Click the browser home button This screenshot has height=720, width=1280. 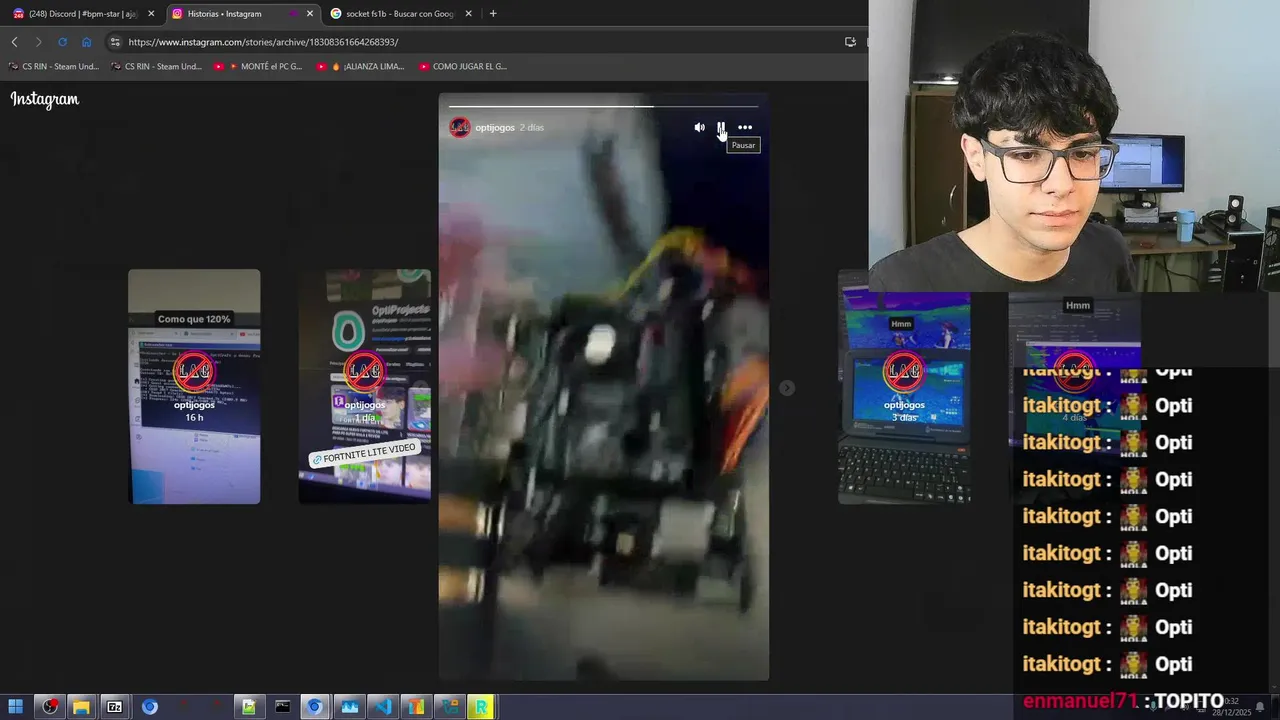[x=86, y=42]
